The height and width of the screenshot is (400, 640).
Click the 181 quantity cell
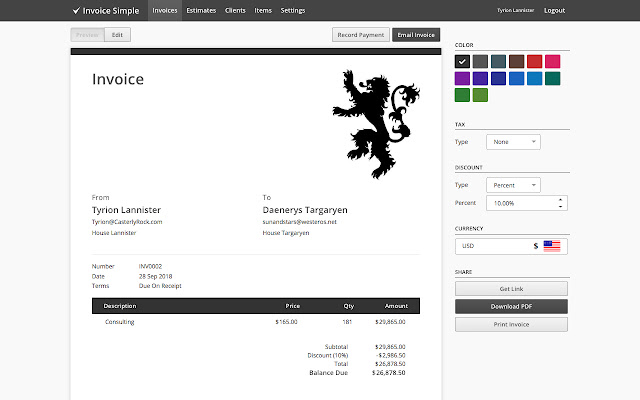[347, 322]
